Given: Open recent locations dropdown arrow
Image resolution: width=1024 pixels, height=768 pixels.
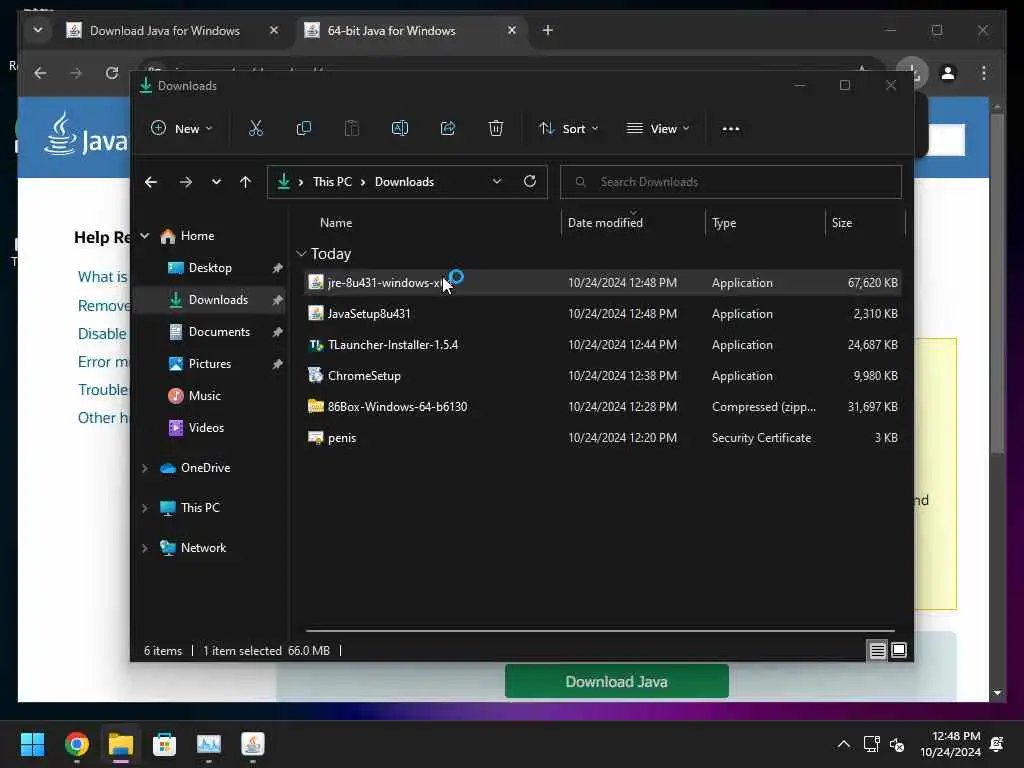Looking at the screenshot, I should pyautogui.click(x=216, y=182).
